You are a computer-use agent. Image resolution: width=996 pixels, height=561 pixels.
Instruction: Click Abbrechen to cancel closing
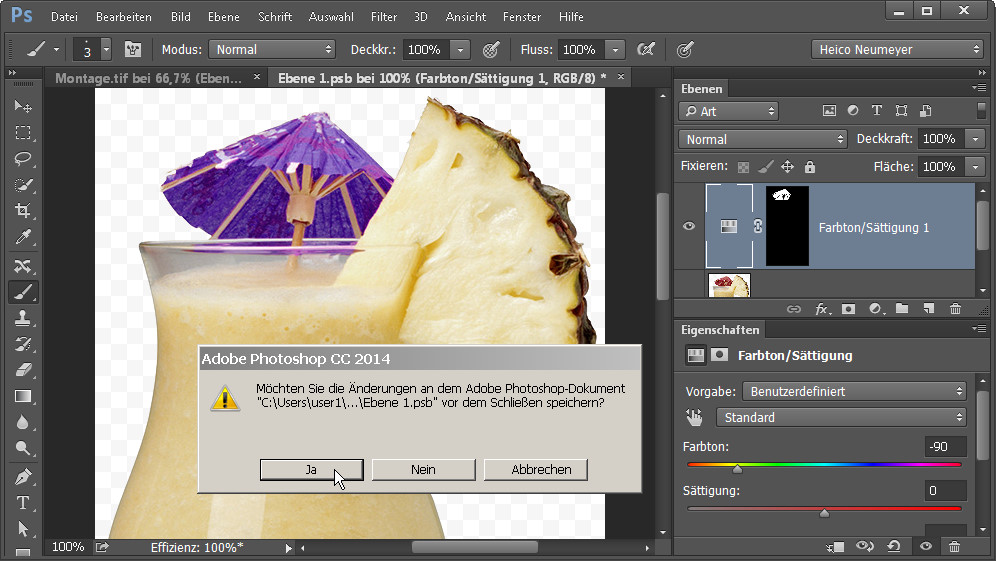(535, 470)
